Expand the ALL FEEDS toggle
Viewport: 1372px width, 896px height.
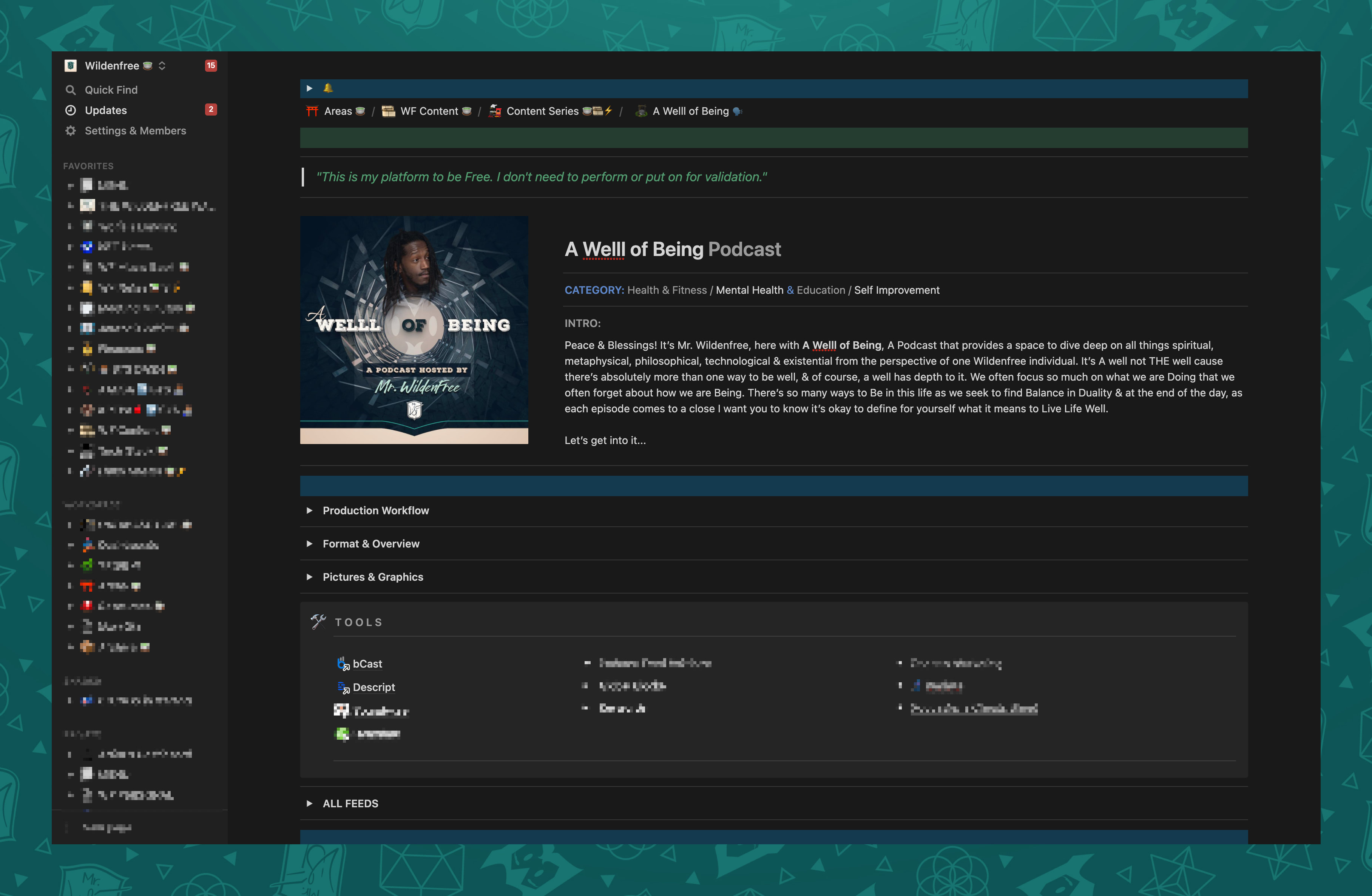[x=310, y=803]
